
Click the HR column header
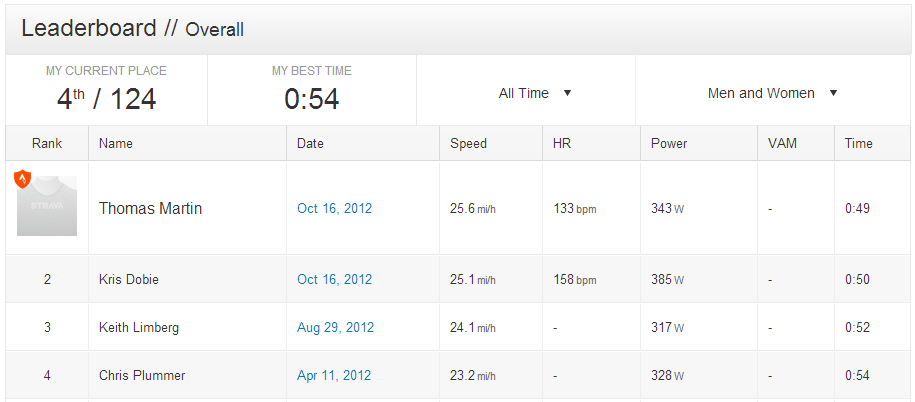tap(562, 143)
